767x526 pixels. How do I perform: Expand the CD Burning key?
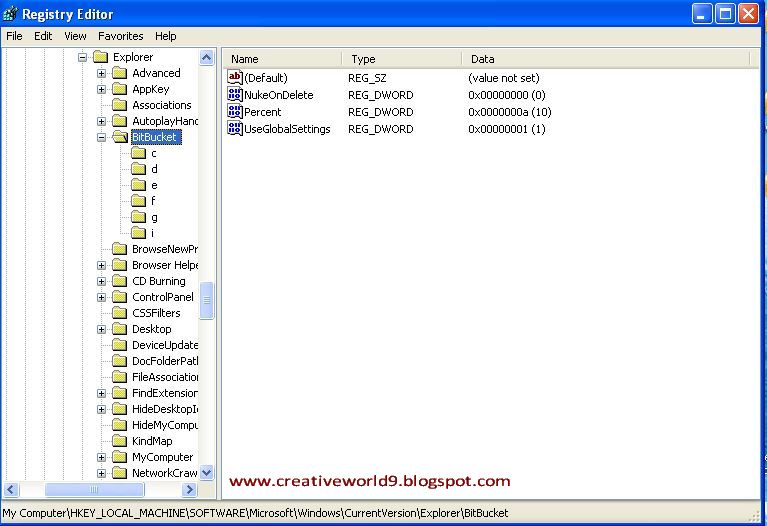pyautogui.click(x=101, y=281)
